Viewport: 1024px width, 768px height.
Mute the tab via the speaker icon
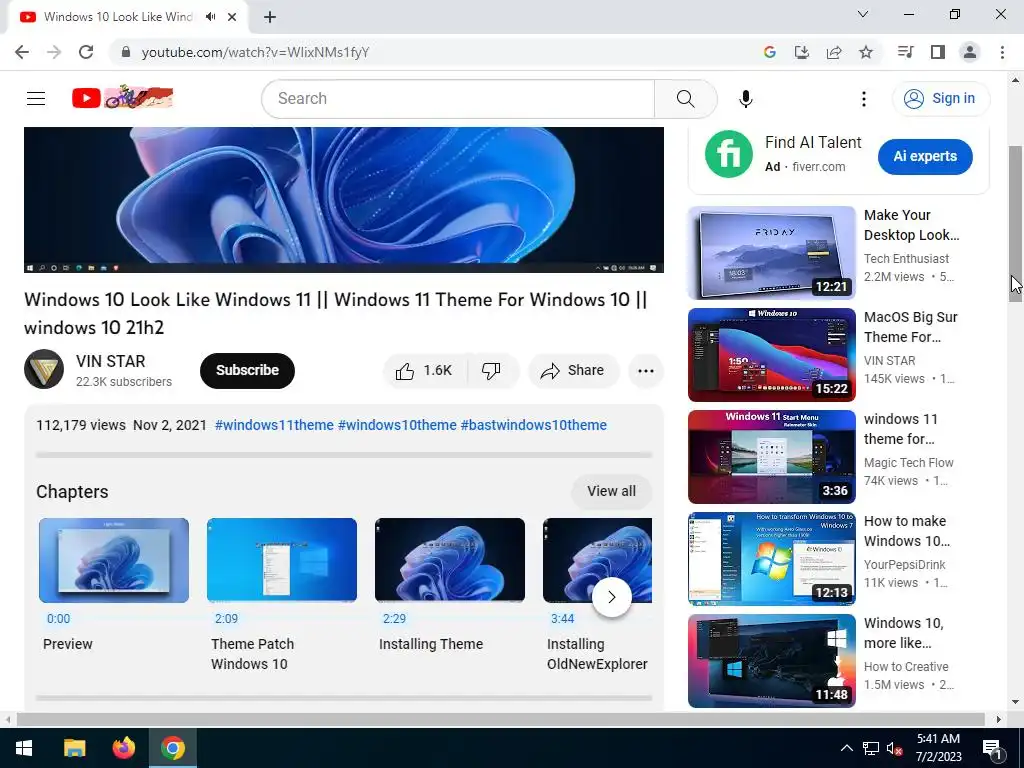210,17
